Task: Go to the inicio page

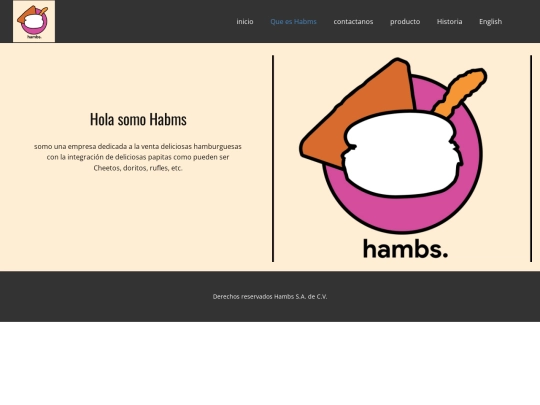Action: click(x=245, y=21)
